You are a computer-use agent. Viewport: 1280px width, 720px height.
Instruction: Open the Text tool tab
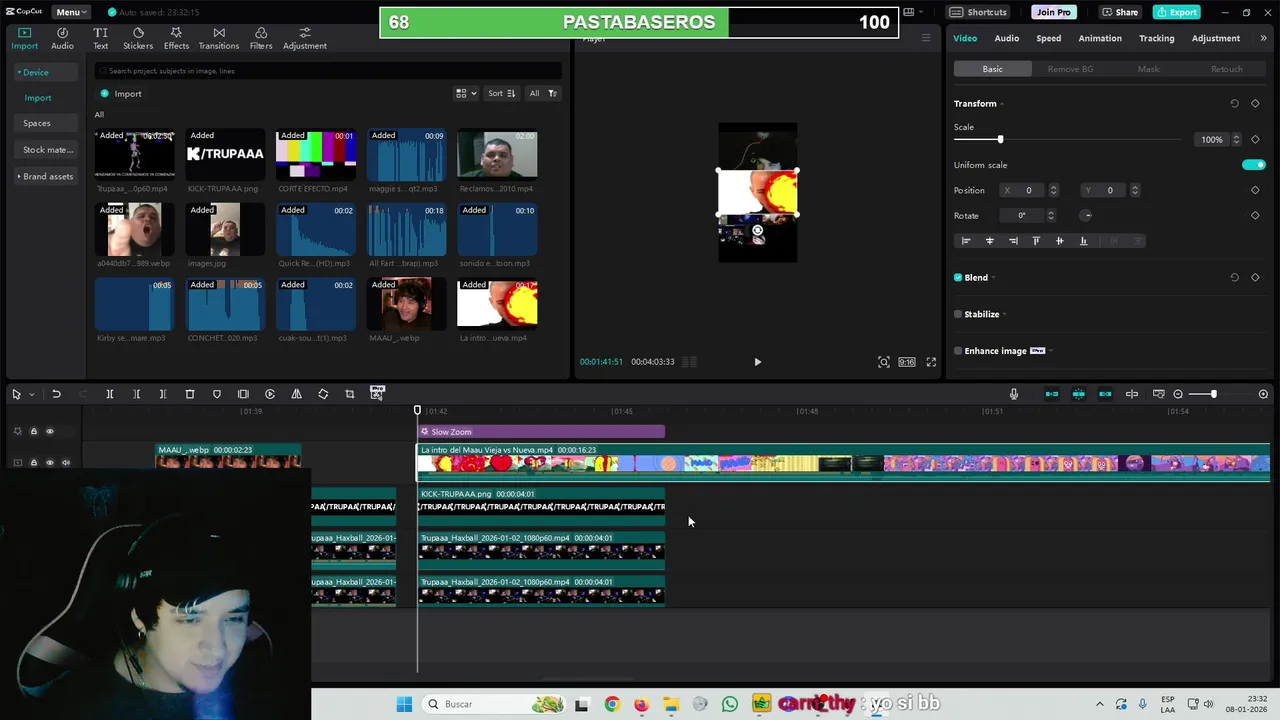click(101, 38)
